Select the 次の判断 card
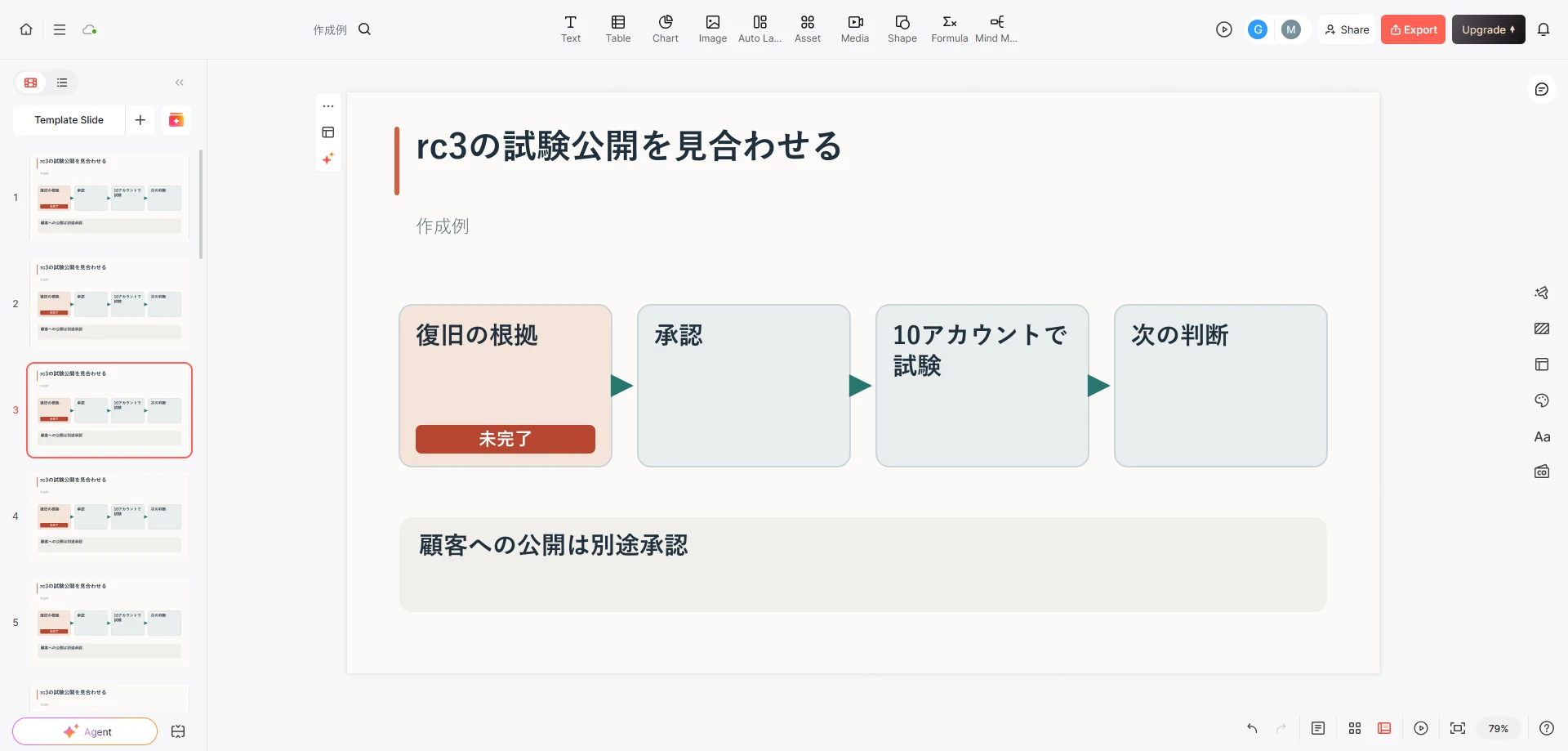 point(1221,386)
